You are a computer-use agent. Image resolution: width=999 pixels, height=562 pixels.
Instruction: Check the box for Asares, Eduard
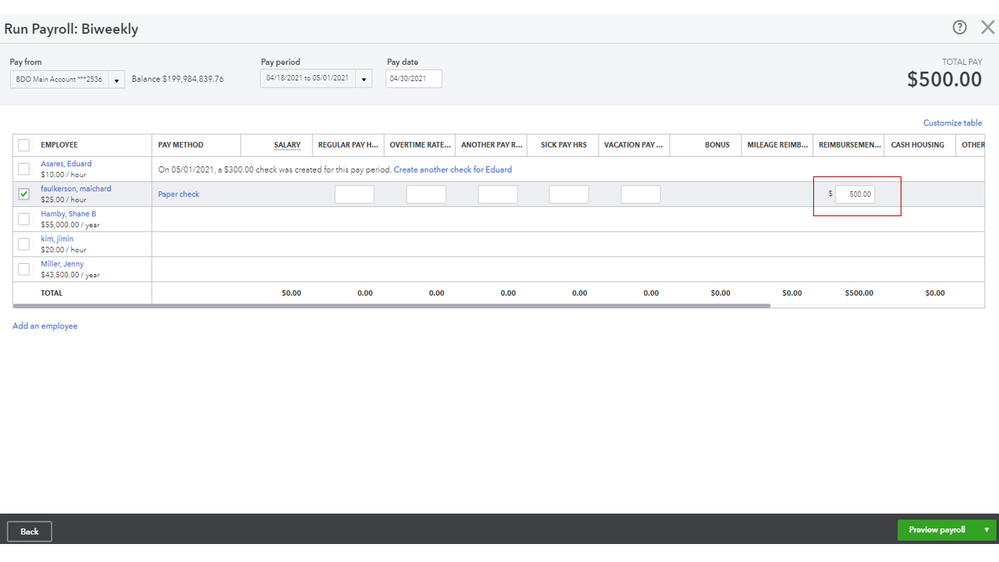click(24, 169)
